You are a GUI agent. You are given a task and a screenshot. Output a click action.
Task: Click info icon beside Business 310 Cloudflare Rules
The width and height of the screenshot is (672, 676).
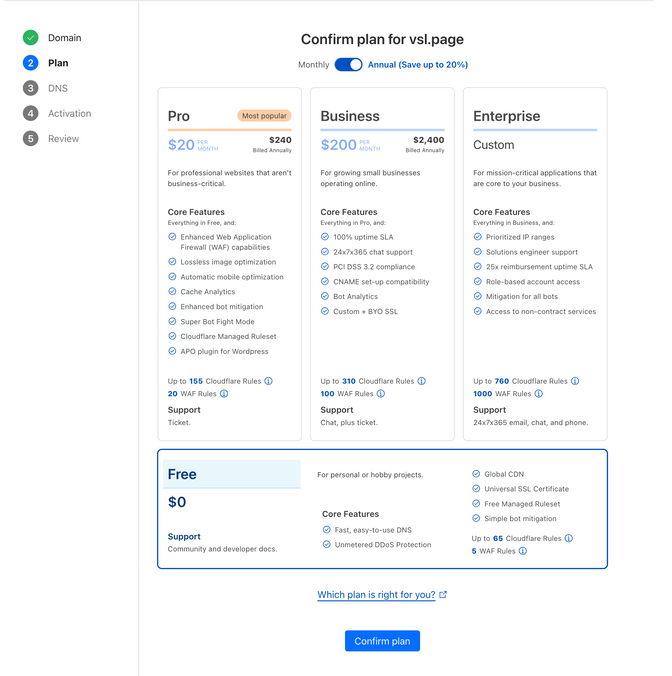(421, 381)
